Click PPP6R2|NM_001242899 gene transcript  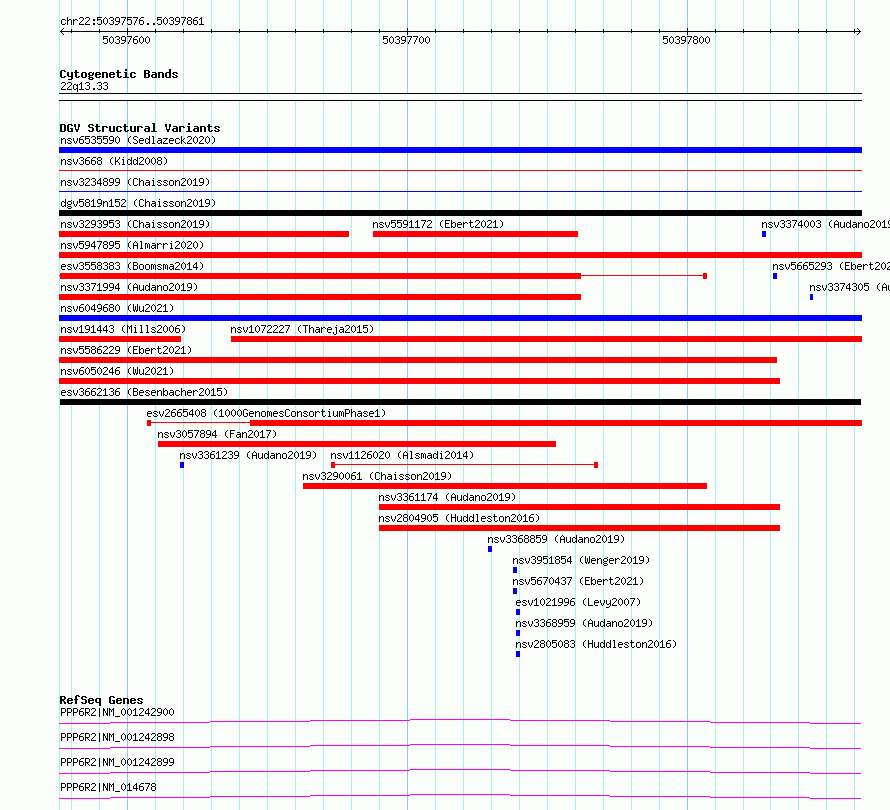tap(117, 762)
